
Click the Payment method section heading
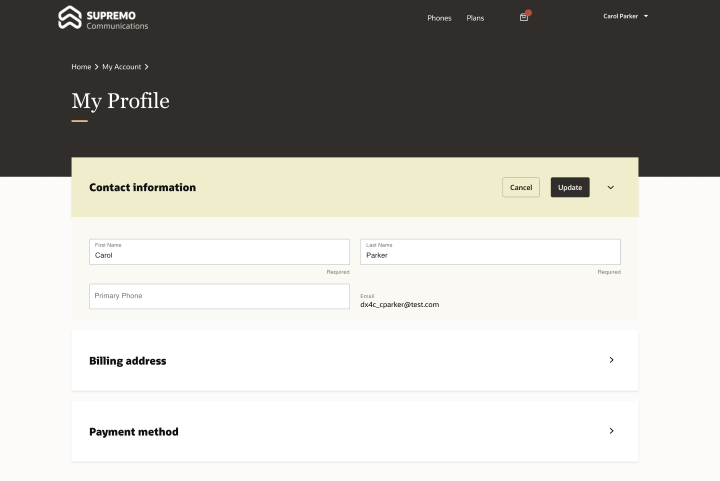[x=134, y=432]
